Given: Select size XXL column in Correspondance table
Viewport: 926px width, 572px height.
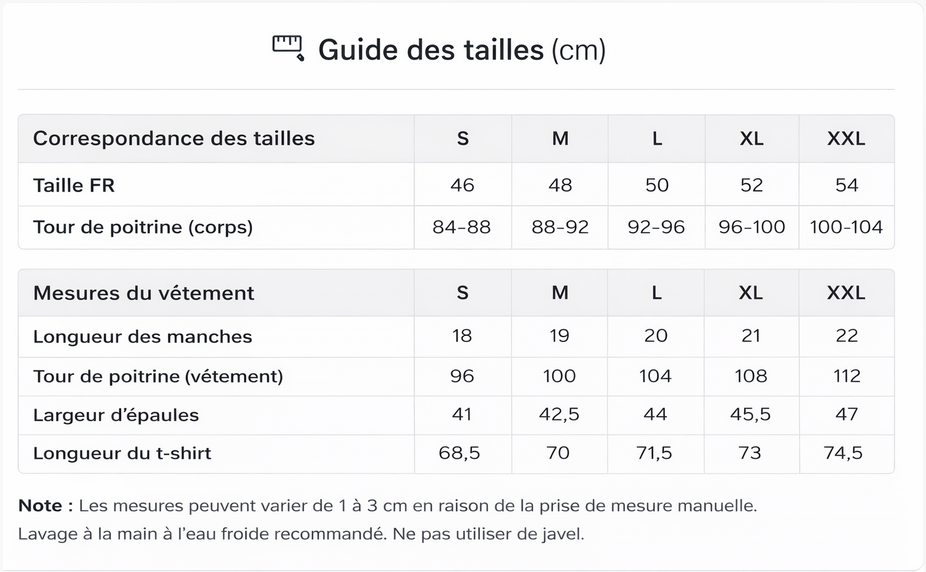Looking at the screenshot, I should tap(846, 139).
